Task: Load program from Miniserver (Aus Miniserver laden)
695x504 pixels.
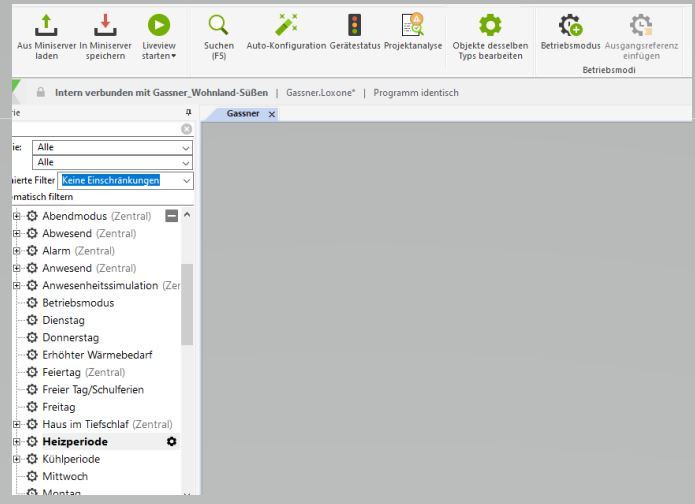Action: (47, 37)
